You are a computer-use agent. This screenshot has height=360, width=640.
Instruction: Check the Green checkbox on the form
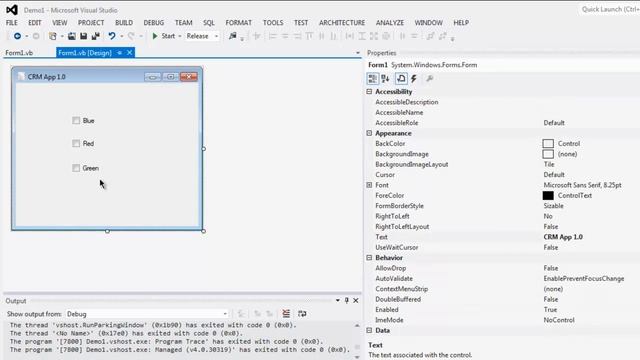click(x=76, y=168)
